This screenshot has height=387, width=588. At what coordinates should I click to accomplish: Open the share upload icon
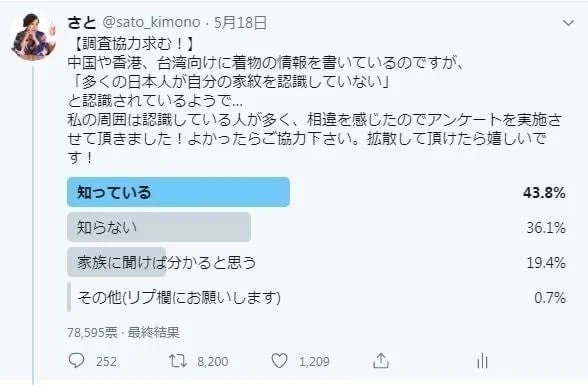(x=381, y=361)
